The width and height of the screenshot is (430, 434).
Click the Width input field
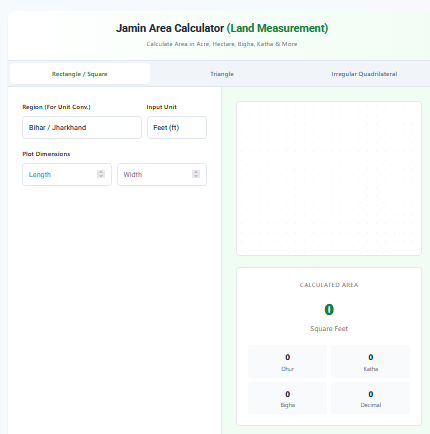click(x=162, y=174)
